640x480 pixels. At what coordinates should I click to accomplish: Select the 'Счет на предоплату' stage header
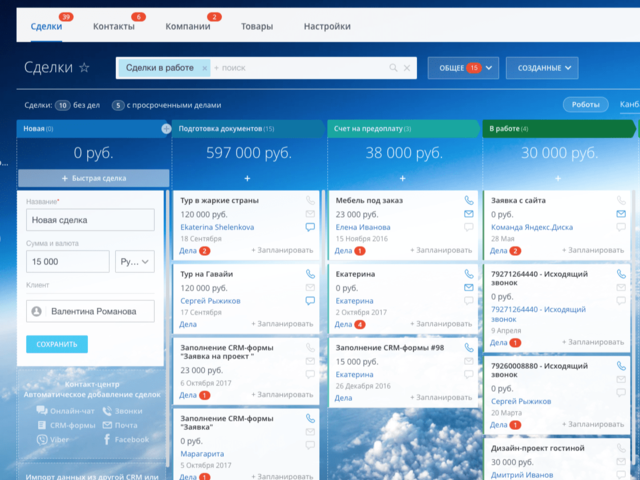(x=402, y=129)
